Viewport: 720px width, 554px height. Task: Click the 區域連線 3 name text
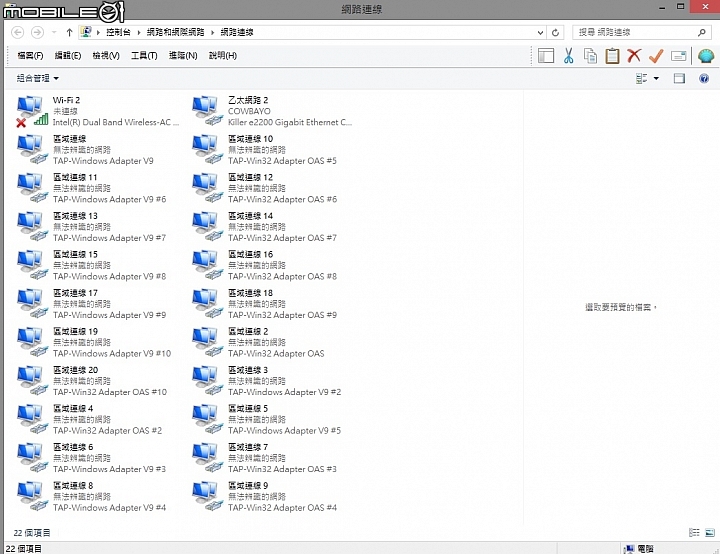[248, 370]
